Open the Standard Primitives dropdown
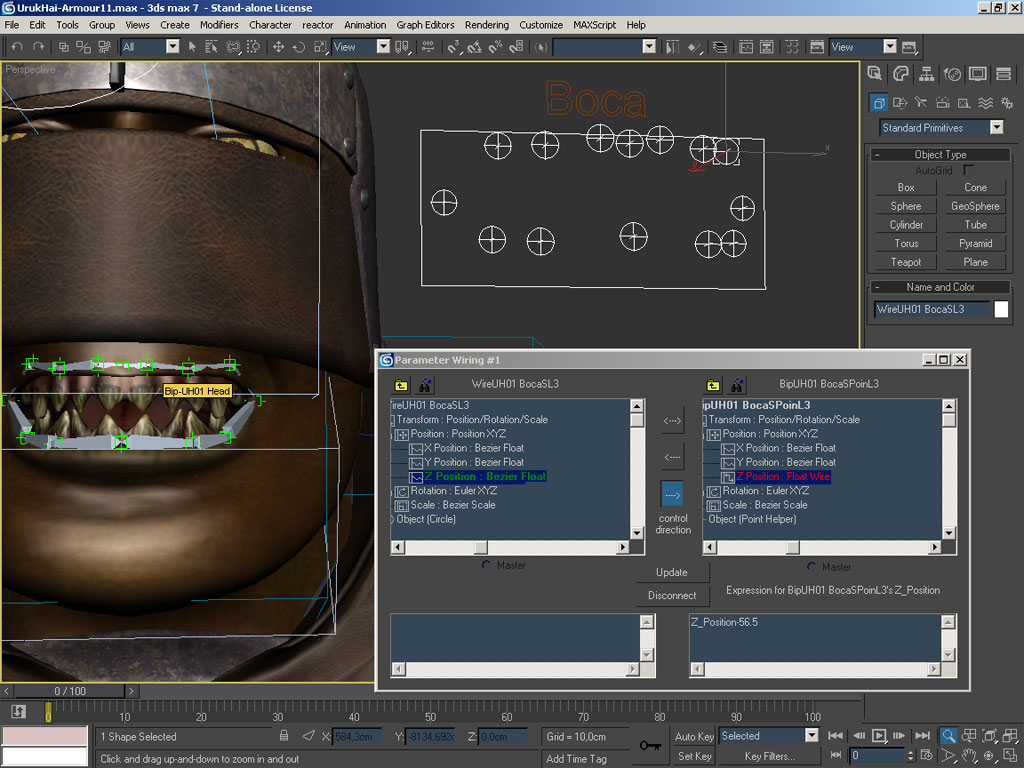Image resolution: width=1024 pixels, height=768 pixels. coord(997,127)
